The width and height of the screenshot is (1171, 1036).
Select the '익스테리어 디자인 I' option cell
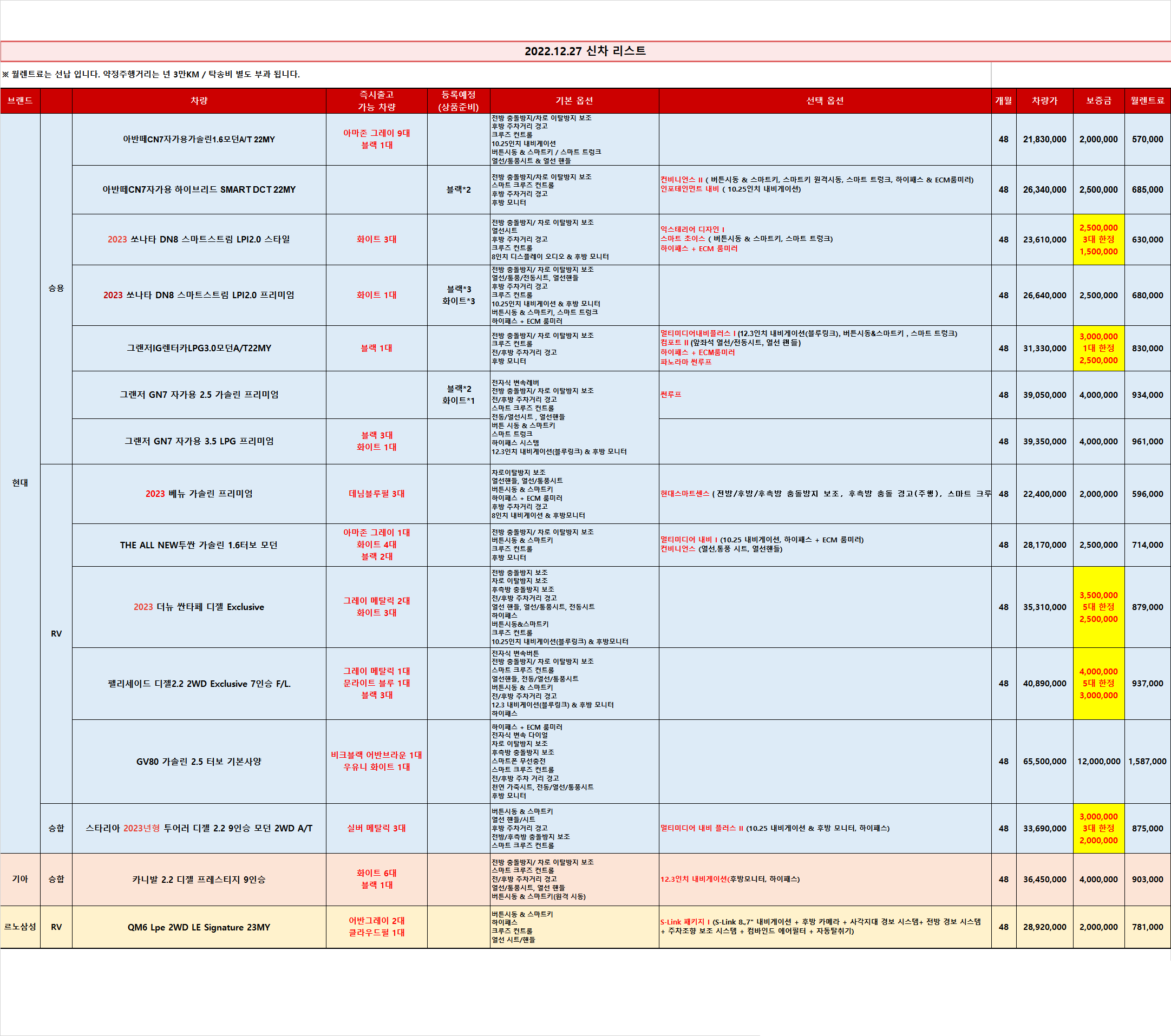(x=825, y=239)
